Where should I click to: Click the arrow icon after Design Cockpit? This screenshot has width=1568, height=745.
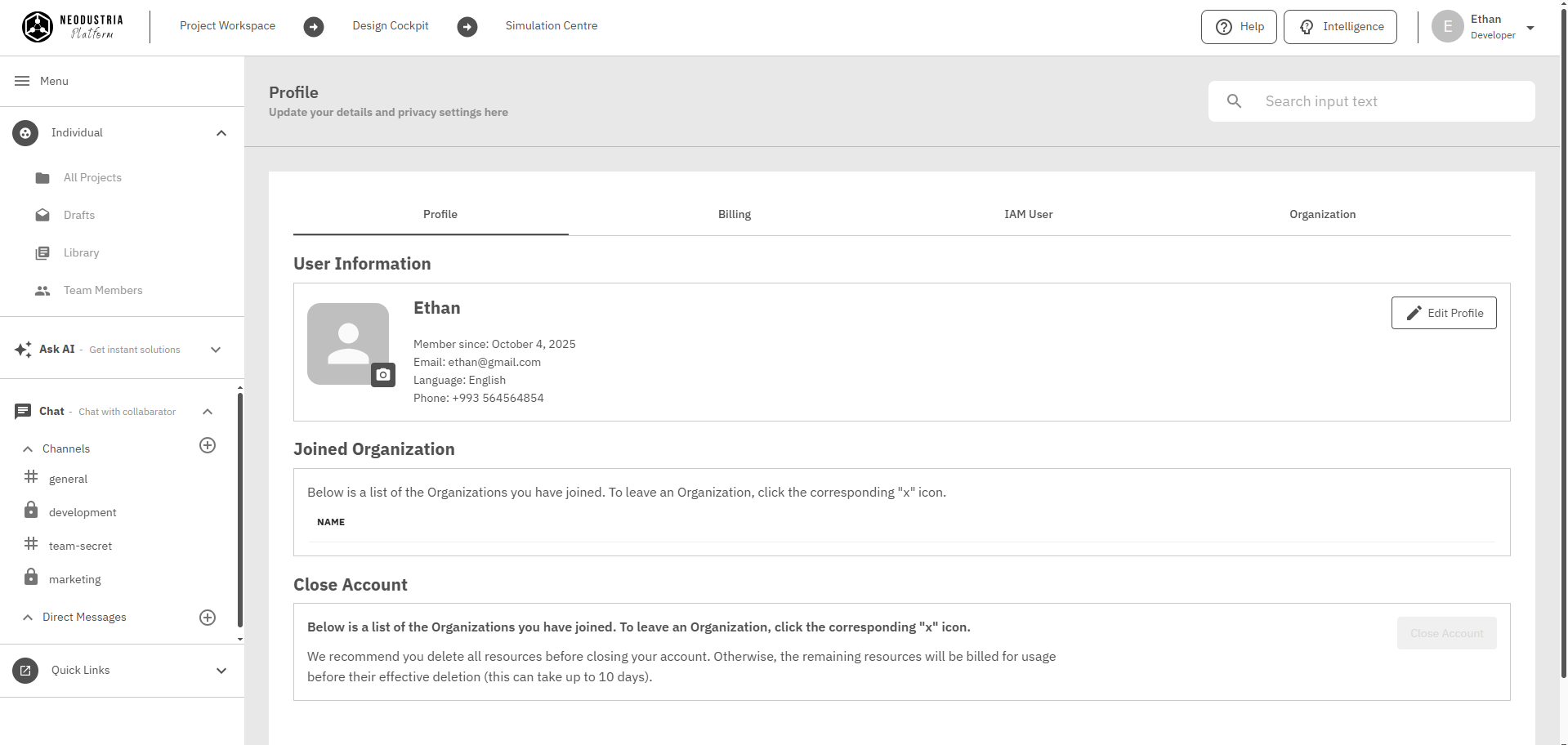[467, 27]
